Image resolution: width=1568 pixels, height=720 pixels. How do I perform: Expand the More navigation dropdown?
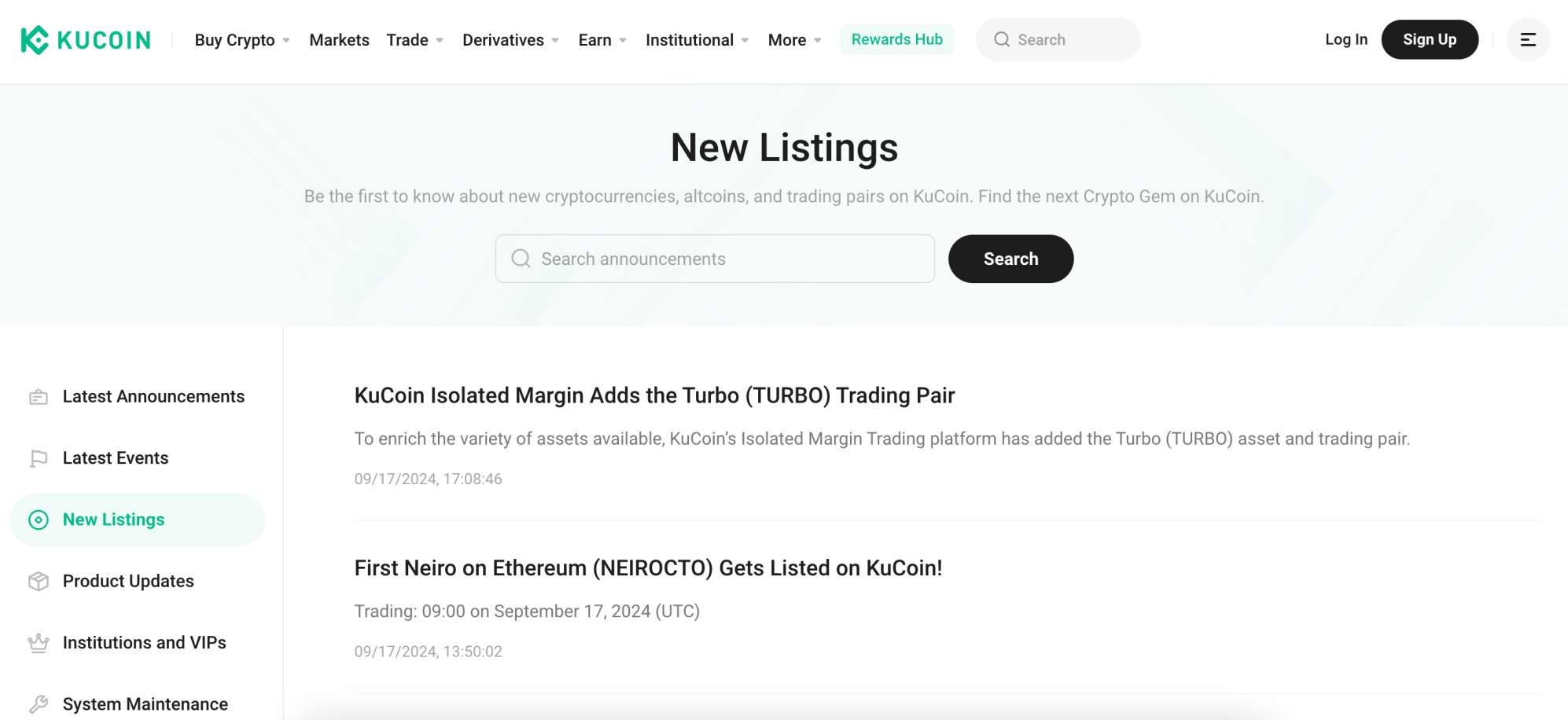pos(787,39)
